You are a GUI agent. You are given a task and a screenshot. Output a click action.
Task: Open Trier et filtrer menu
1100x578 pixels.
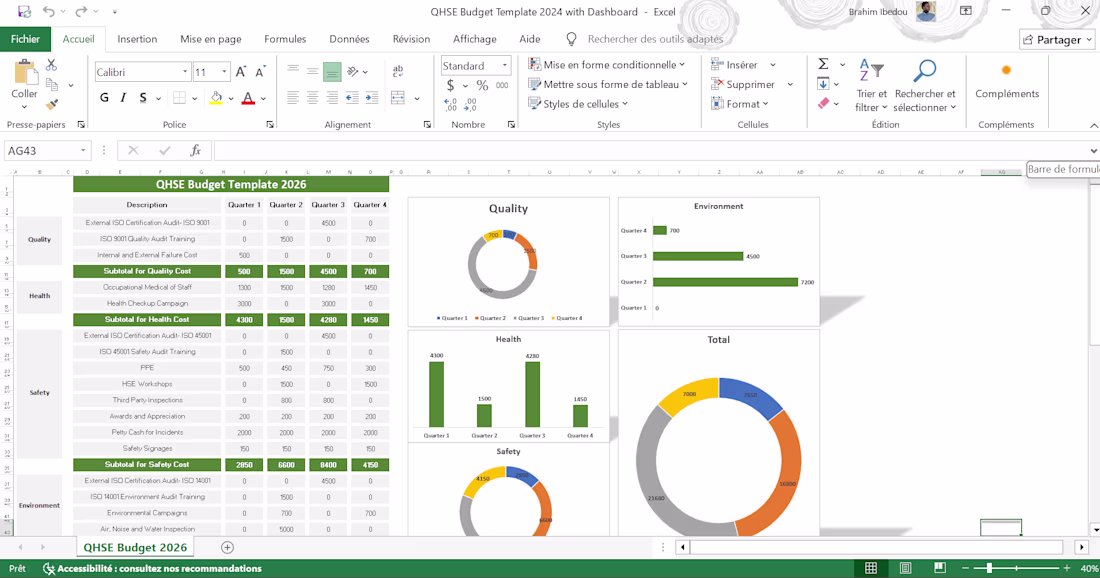(871, 86)
